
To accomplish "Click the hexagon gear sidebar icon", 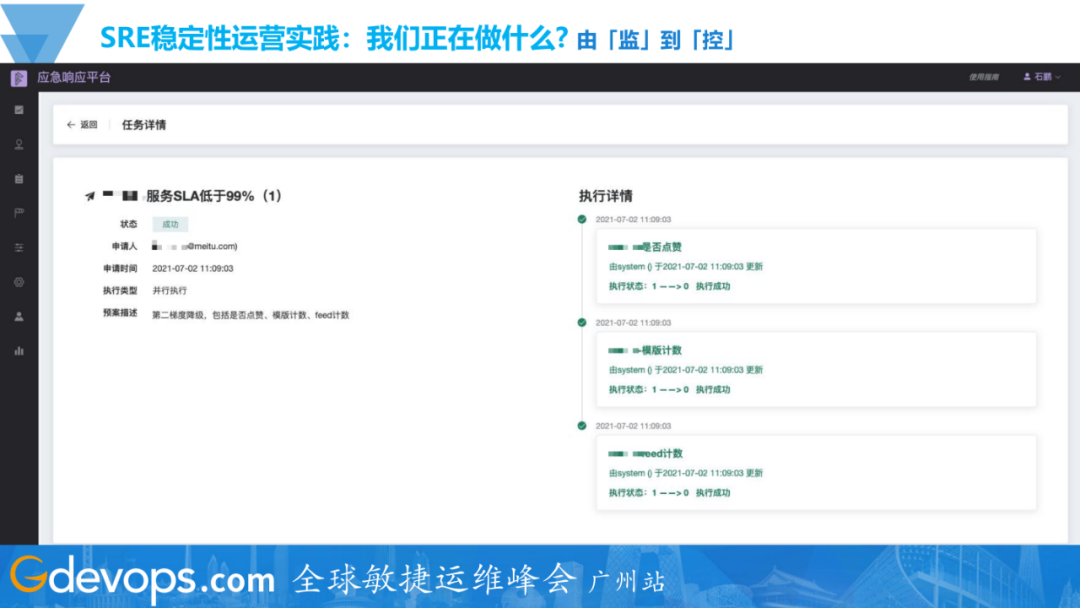I will pos(19,282).
